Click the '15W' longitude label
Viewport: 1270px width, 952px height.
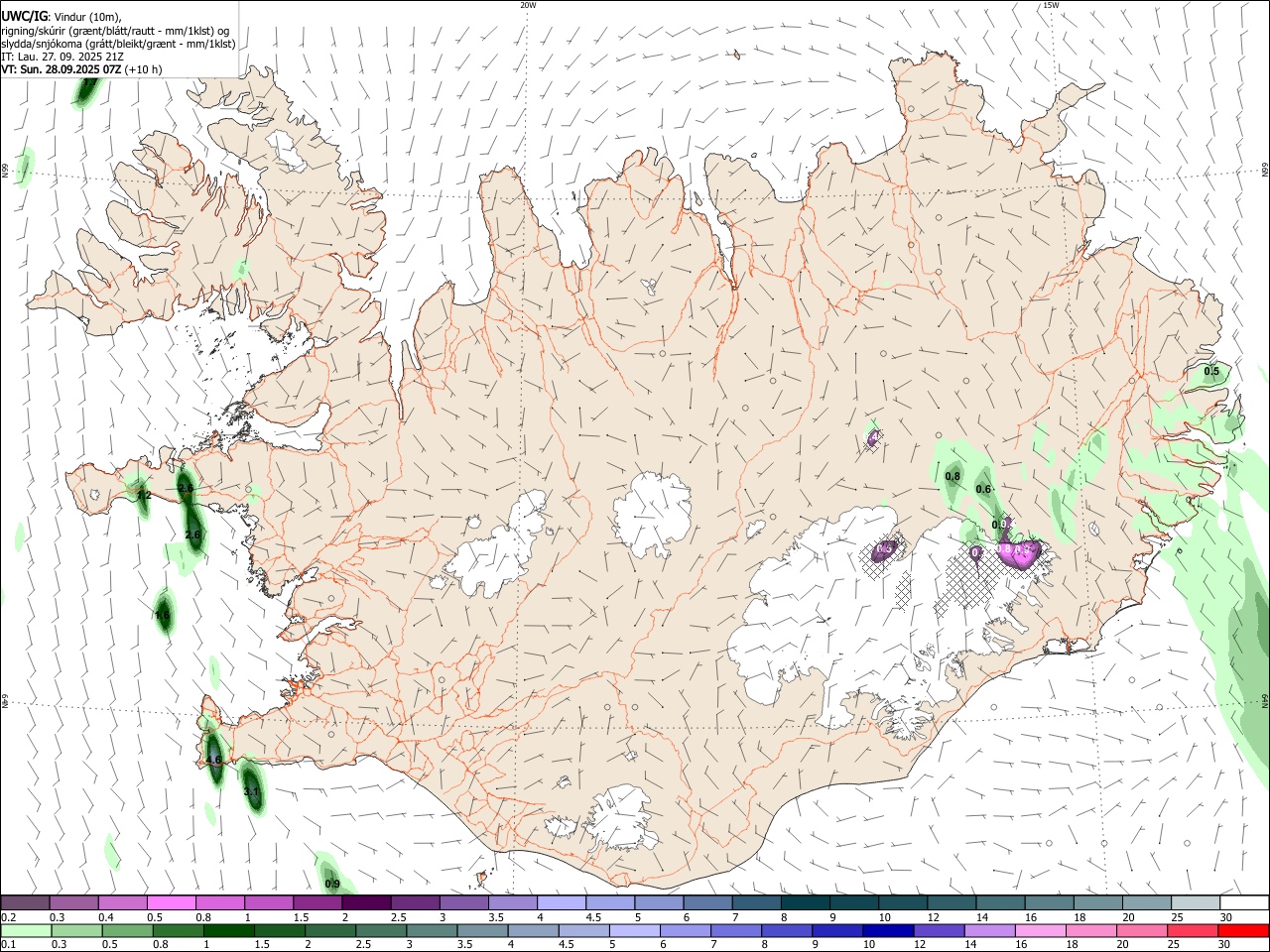(x=1051, y=5)
